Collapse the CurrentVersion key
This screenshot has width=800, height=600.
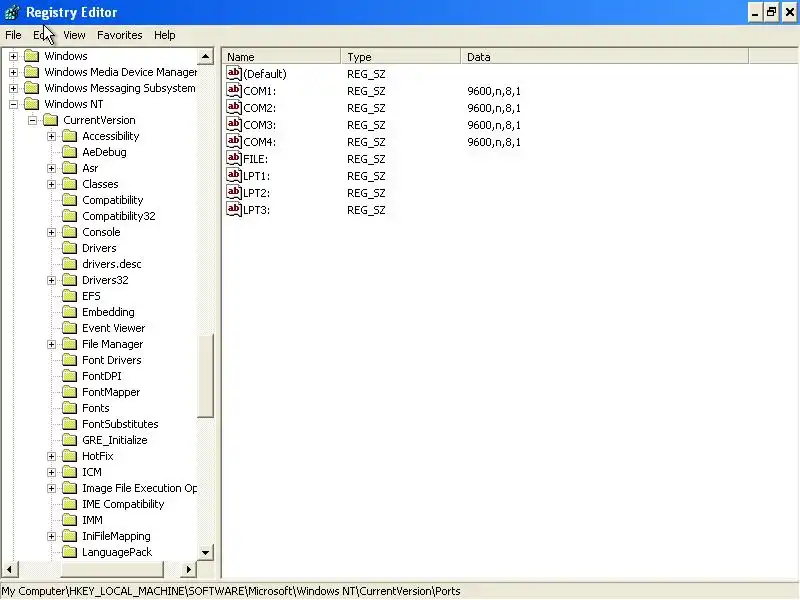(33, 120)
